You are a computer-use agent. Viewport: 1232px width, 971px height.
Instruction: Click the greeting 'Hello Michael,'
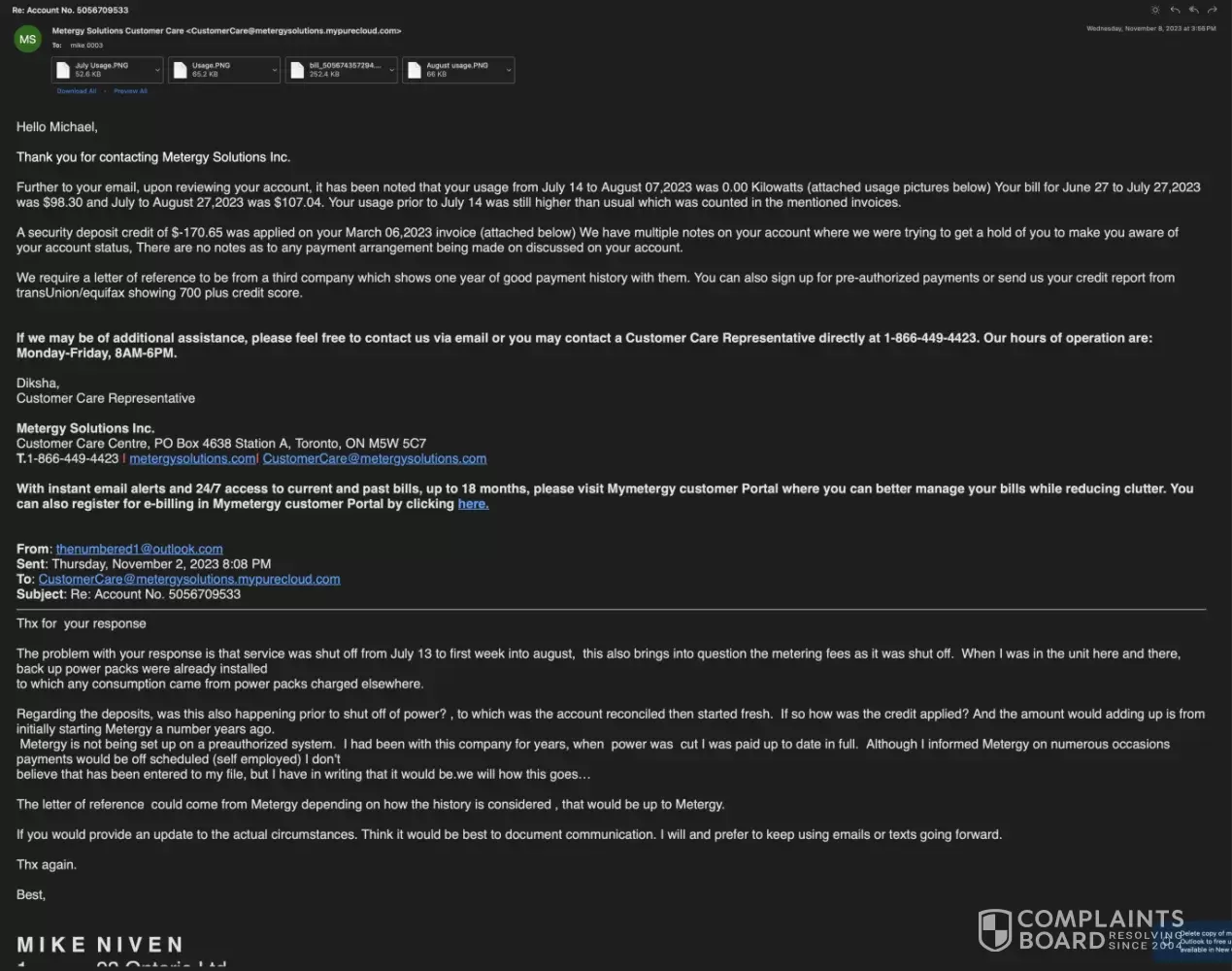coord(57,127)
